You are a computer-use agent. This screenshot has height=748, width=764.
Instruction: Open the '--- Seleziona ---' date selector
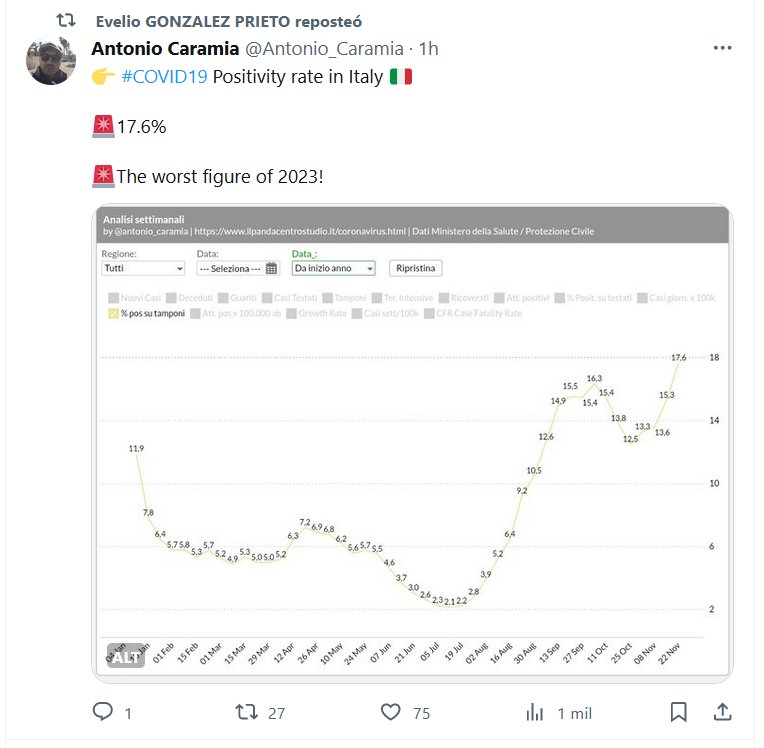click(x=230, y=268)
